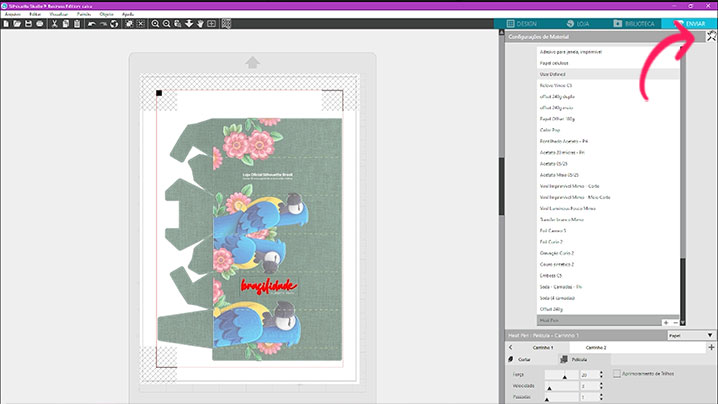Create a new document from the toolbar
Image resolution: width=718 pixels, height=404 pixels.
(6, 24)
